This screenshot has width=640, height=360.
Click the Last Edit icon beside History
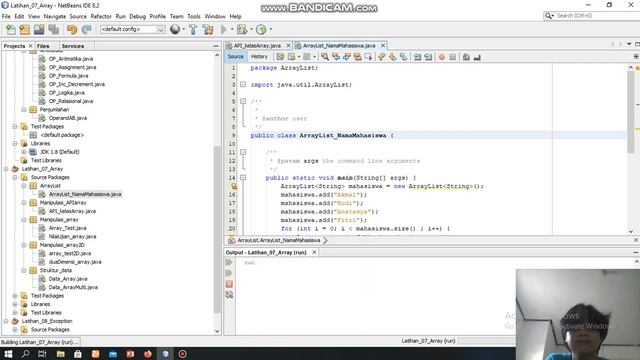(280, 57)
